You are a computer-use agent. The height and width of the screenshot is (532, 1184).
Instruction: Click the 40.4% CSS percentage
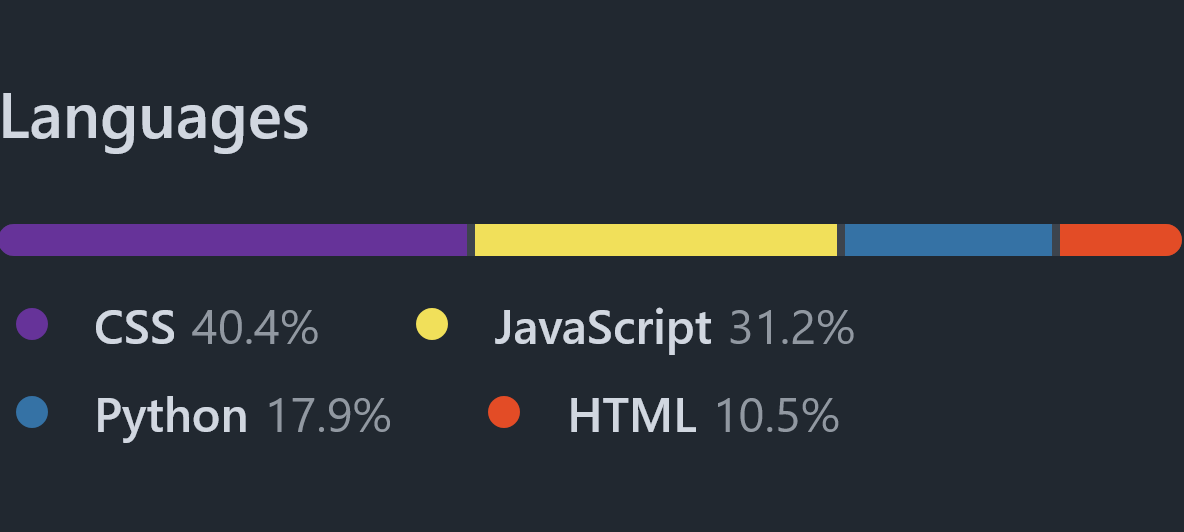pyautogui.click(x=255, y=327)
